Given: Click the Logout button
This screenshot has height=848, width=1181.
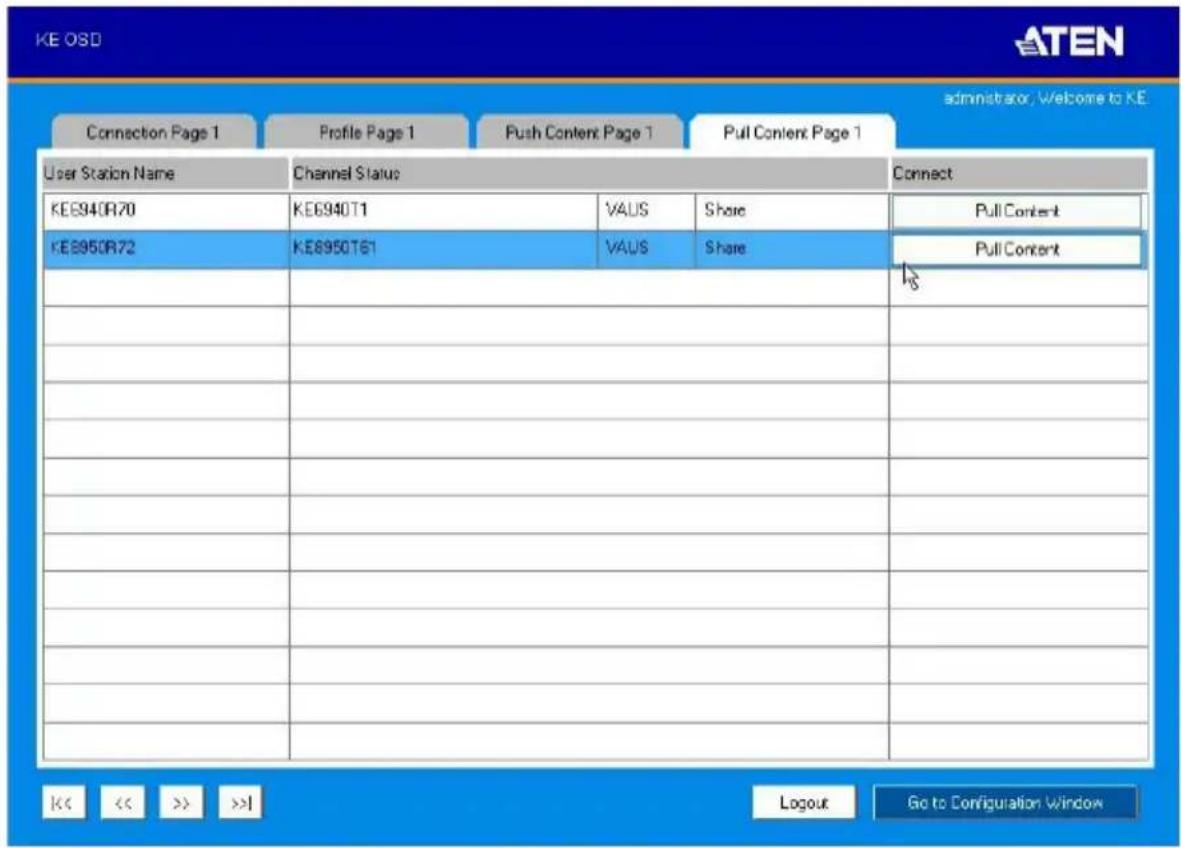Looking at the screenshot, I should click(x=804, y=803).
